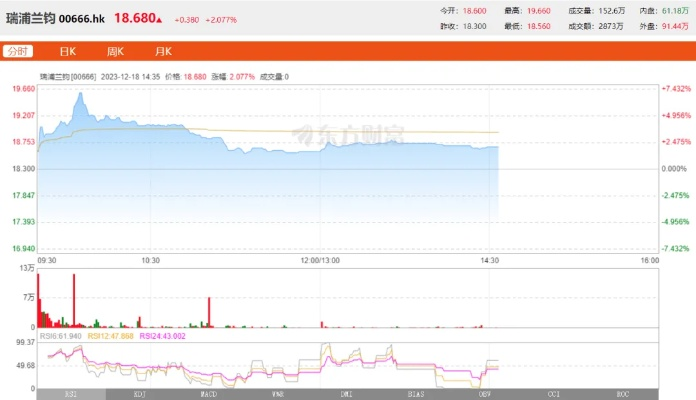
Task: Switch to the 分时 intraday tab
Action: coord(17,50)
